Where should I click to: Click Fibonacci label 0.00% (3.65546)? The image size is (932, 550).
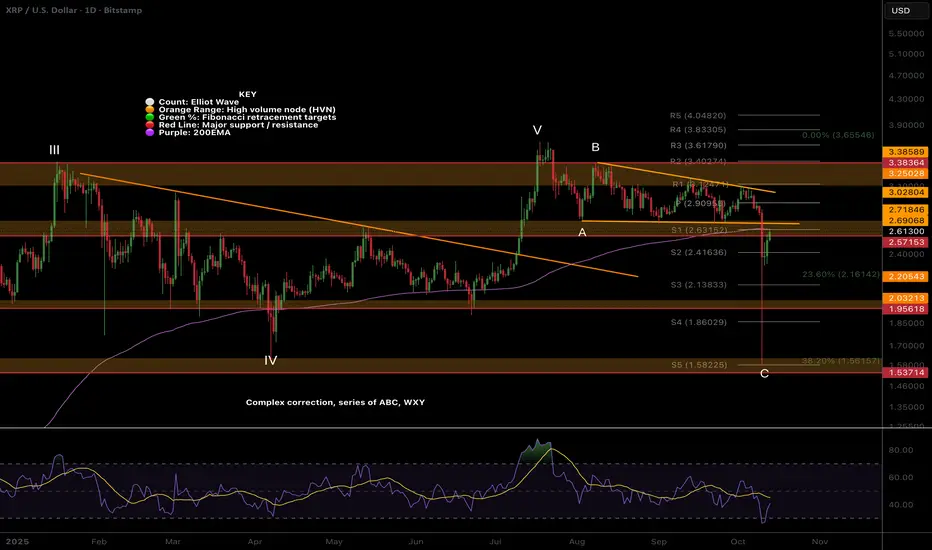tap(838, 135)
